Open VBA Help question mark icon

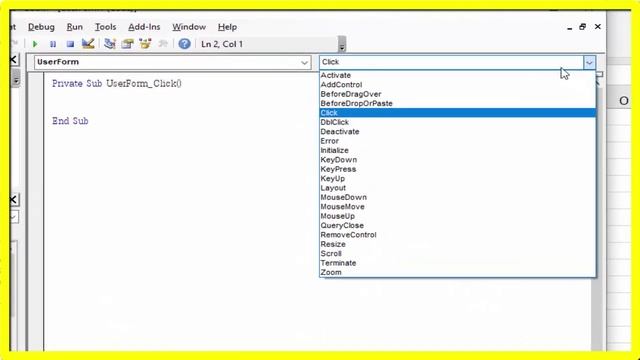(184, 44)
